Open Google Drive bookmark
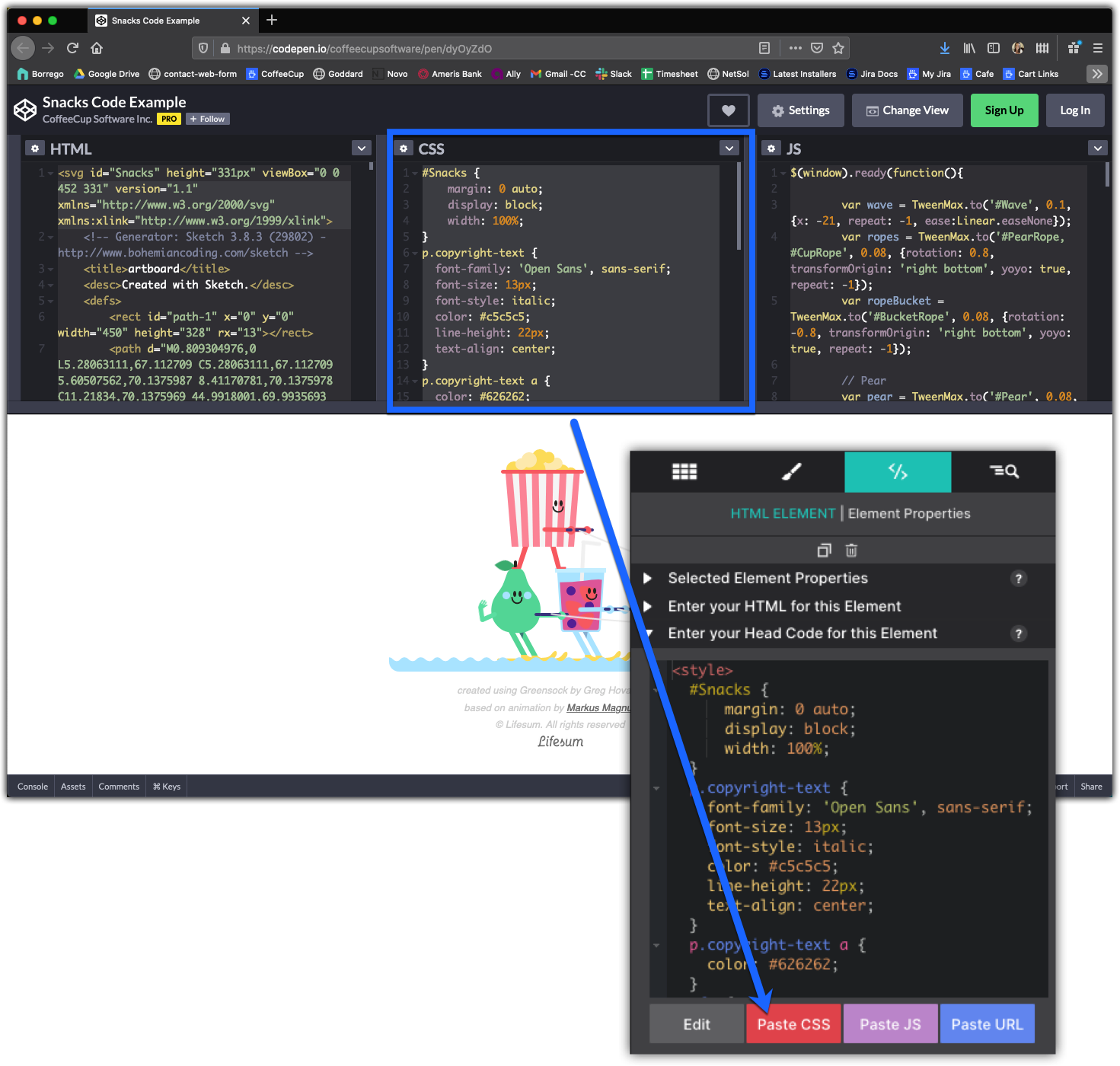 [107, 74]
